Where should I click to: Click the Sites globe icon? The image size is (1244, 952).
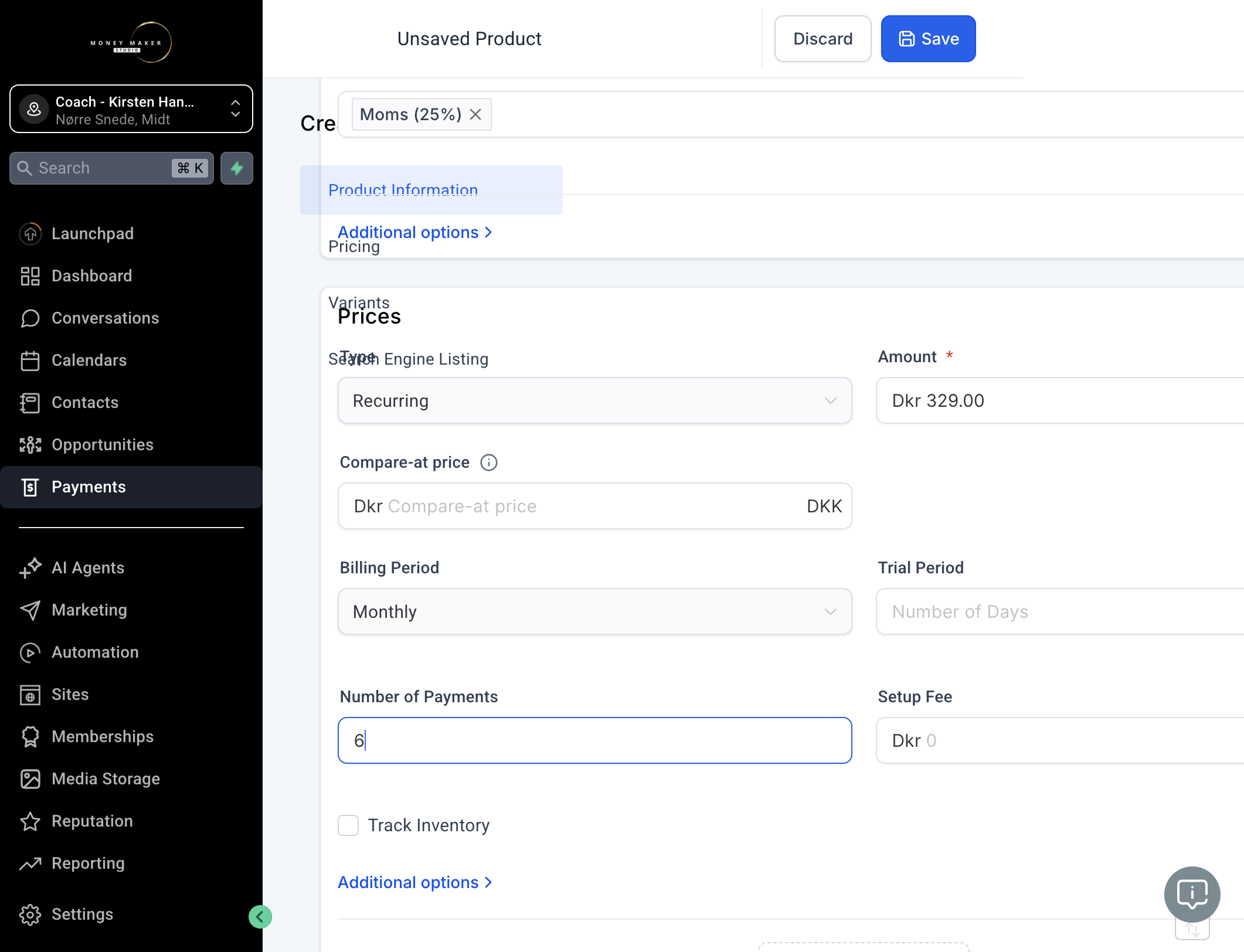tap(30, 694)
